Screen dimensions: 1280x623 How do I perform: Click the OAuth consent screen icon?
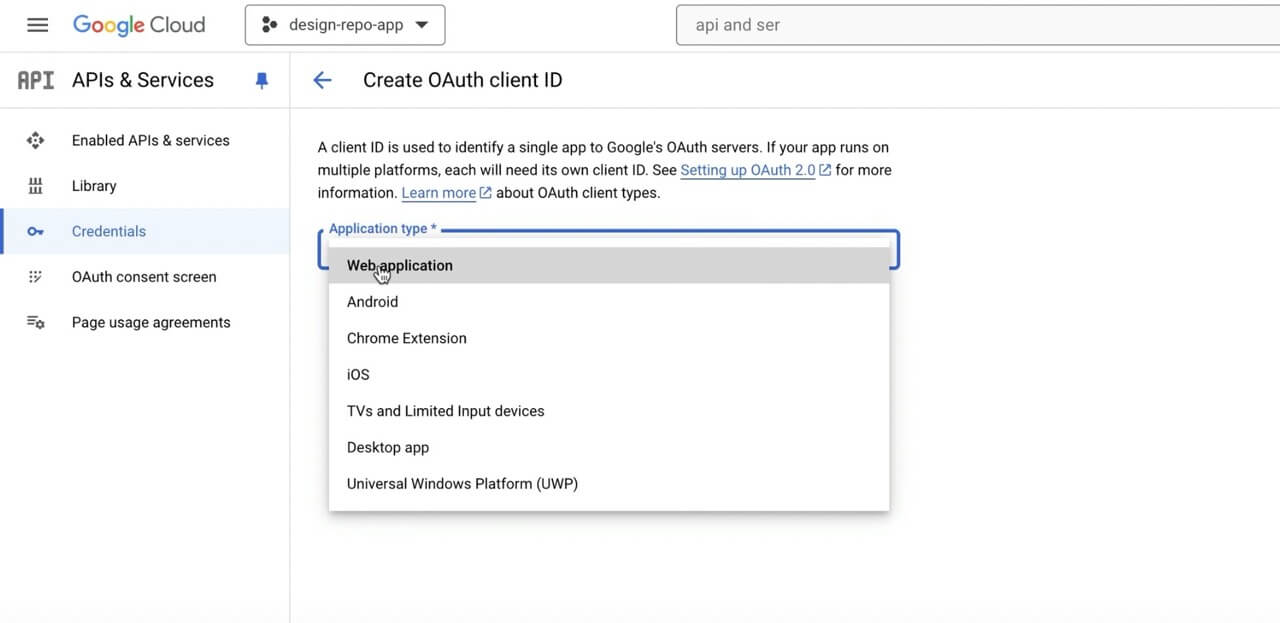coord(36,277)
